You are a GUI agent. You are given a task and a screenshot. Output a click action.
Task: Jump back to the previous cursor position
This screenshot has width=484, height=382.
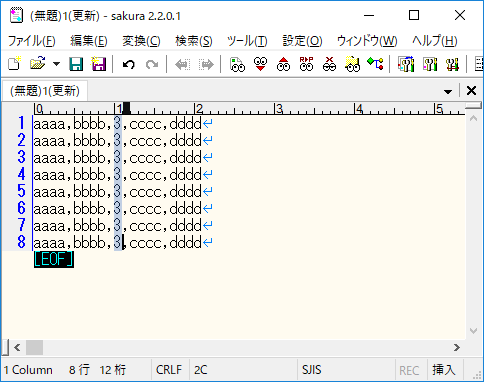[x=183, y=64]
